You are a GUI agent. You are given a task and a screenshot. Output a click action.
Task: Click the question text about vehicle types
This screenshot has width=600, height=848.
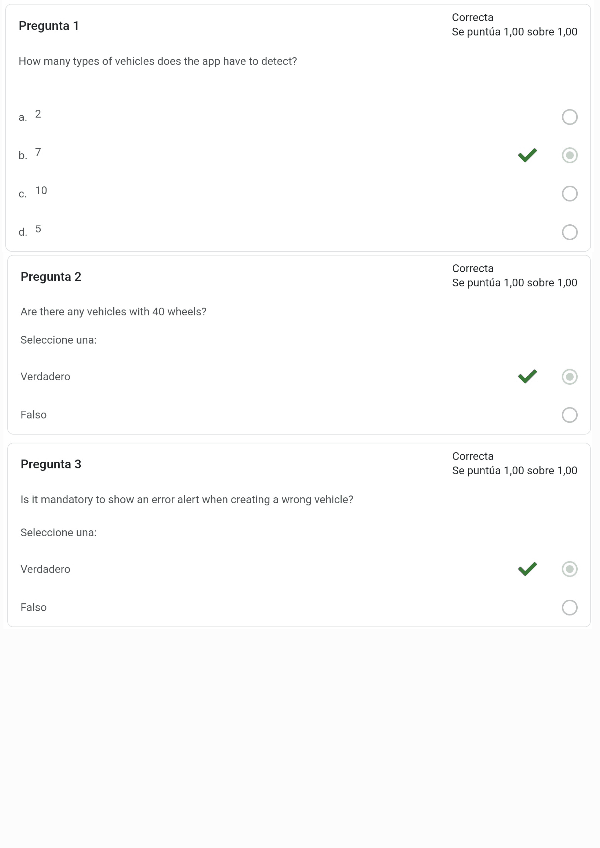[157, 62]
